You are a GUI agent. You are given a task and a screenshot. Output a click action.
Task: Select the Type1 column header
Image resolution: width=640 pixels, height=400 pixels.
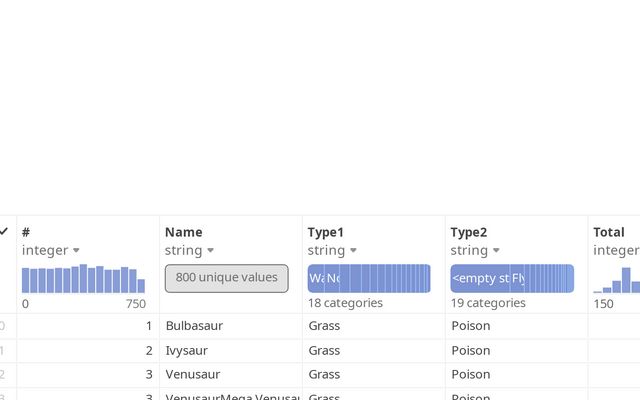click(x=326, y=232)
